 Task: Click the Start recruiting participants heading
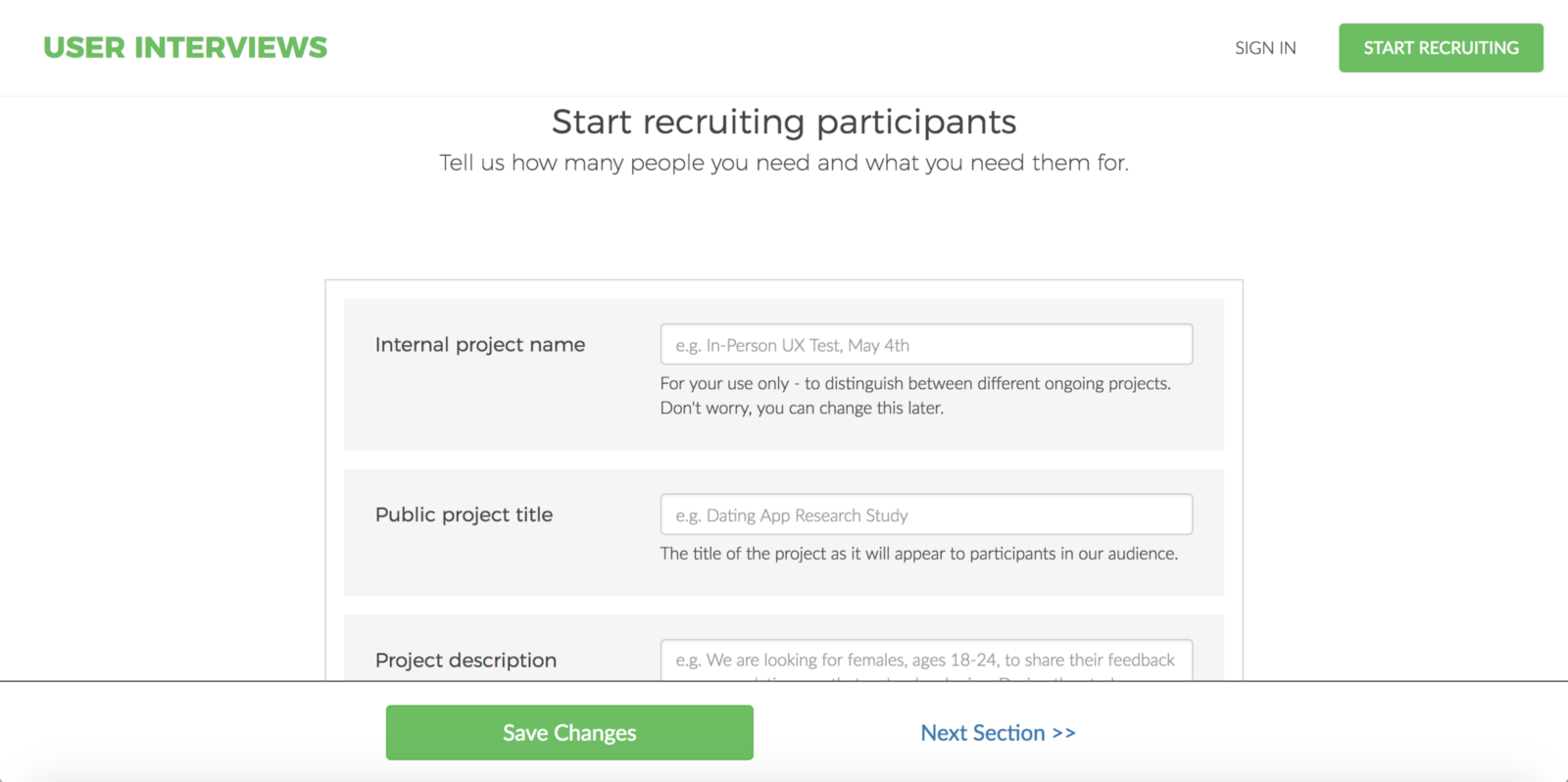[784, 122]
